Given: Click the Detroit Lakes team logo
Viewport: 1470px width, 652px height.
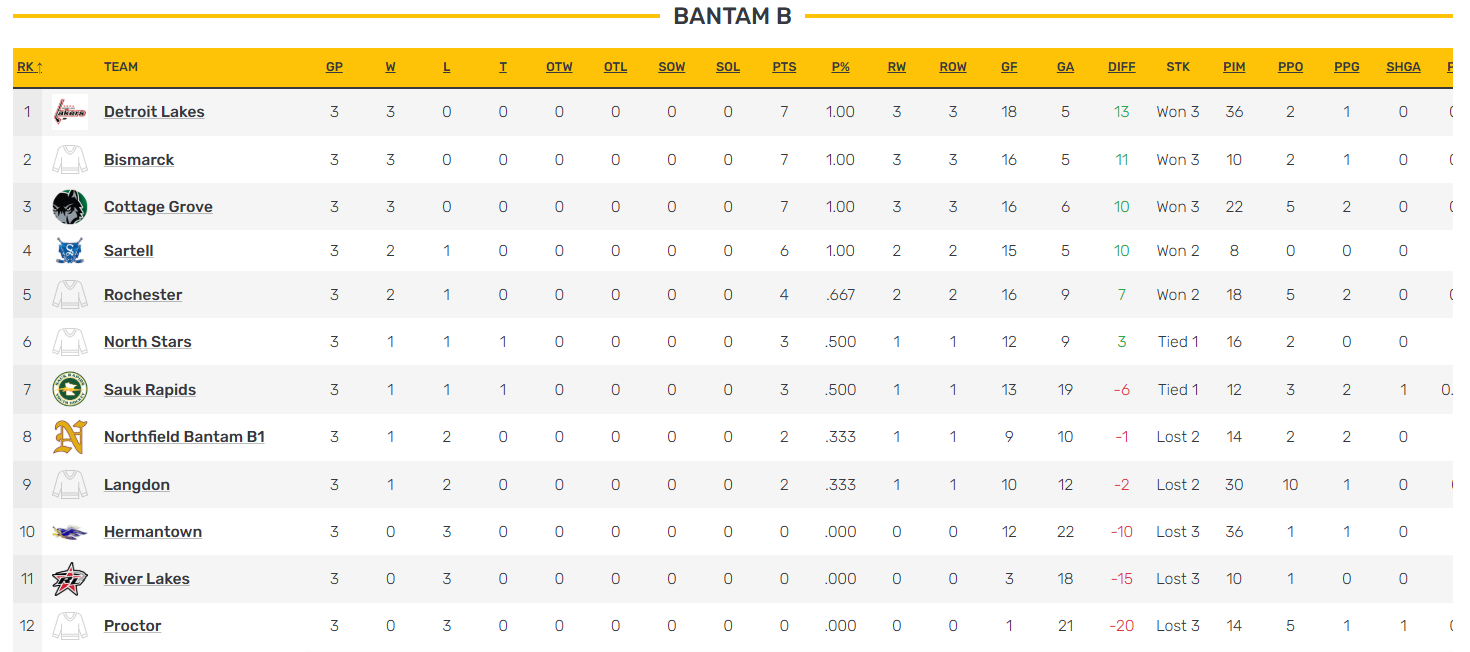Looking at the screenshot, I should (x=69, y=112).
